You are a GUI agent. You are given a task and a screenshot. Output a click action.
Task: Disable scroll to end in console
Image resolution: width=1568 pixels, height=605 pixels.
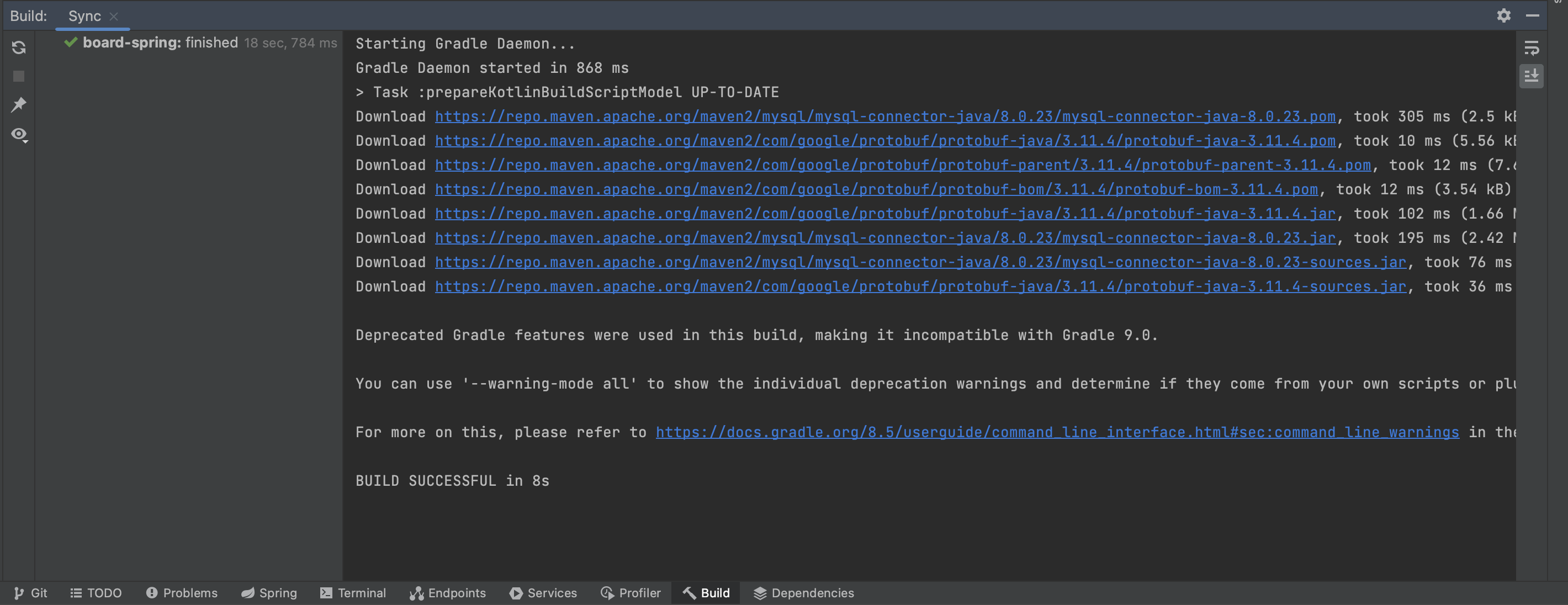tap(1533, 76)
